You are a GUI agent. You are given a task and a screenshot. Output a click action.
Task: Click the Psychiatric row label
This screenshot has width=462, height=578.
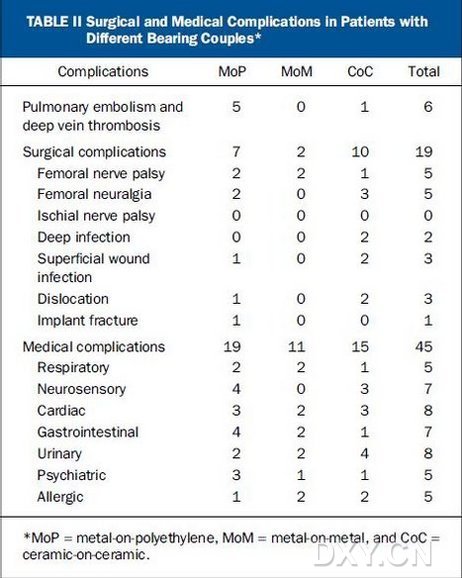point(72,475)
